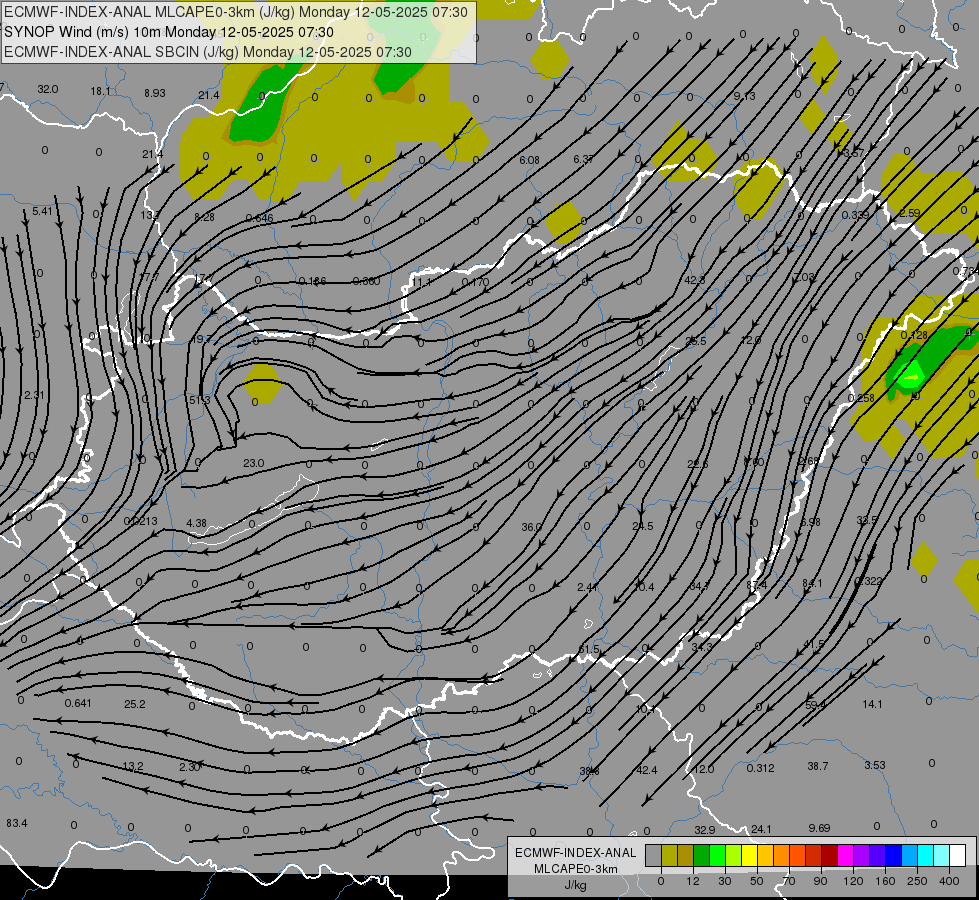Select the olive yellow-green legend swatch
The image size is (979, 900).
click(x=669, y=856)
